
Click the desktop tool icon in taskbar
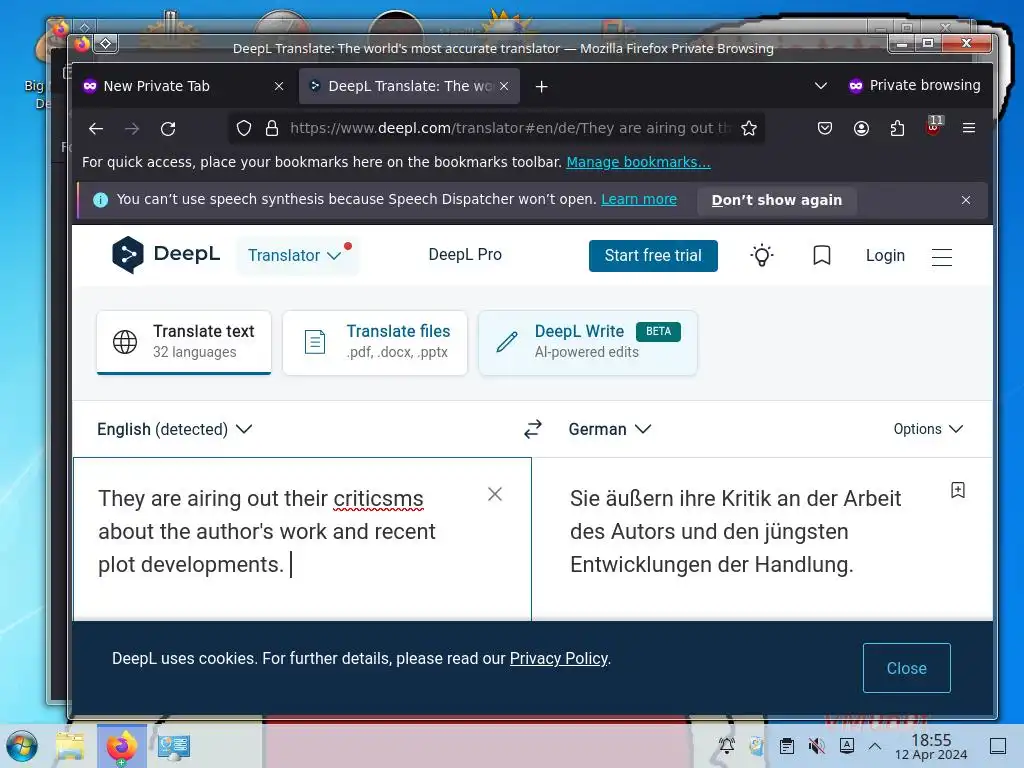click(173, 746)
